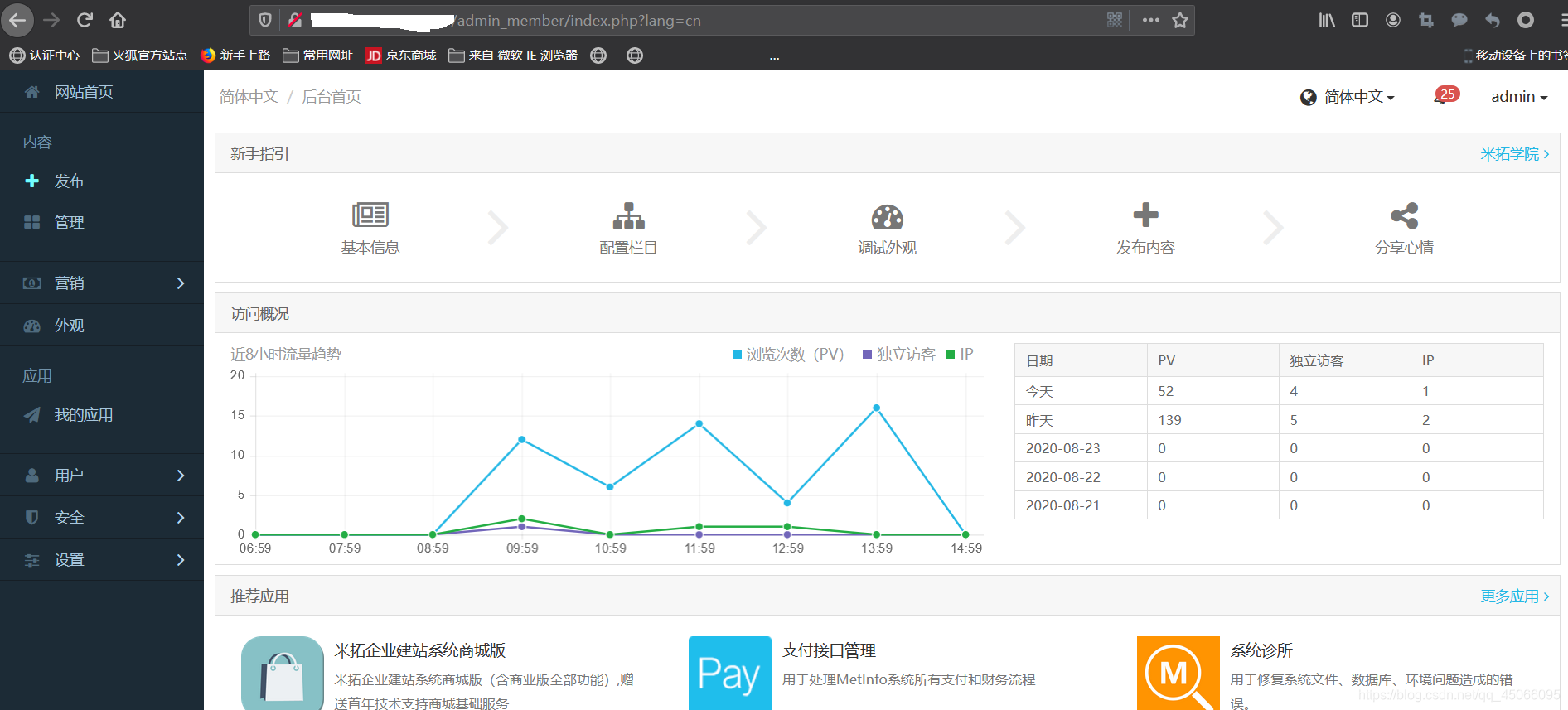Open the 基本信息 newspaper icon

(x=370, y=215)
